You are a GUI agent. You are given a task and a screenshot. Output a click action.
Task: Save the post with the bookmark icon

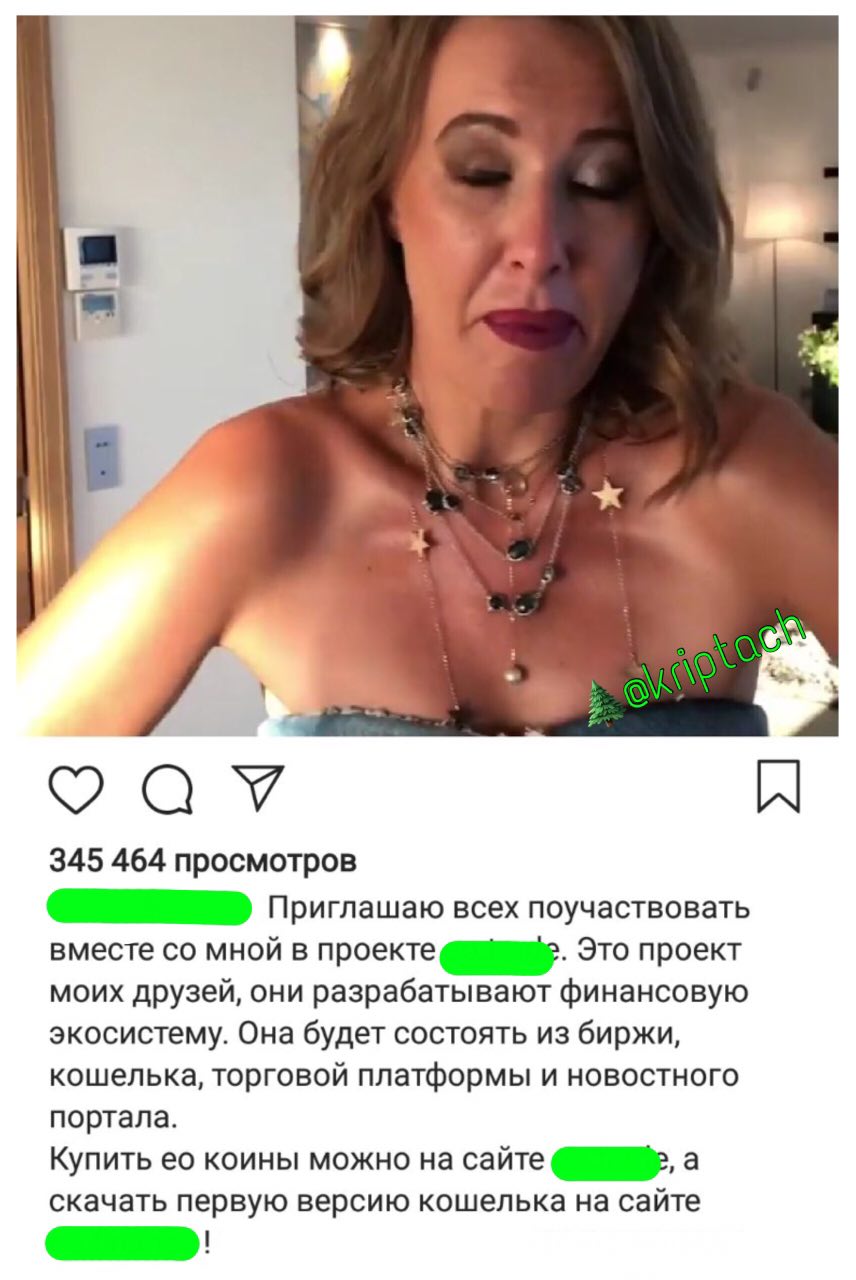click(778, 786)
